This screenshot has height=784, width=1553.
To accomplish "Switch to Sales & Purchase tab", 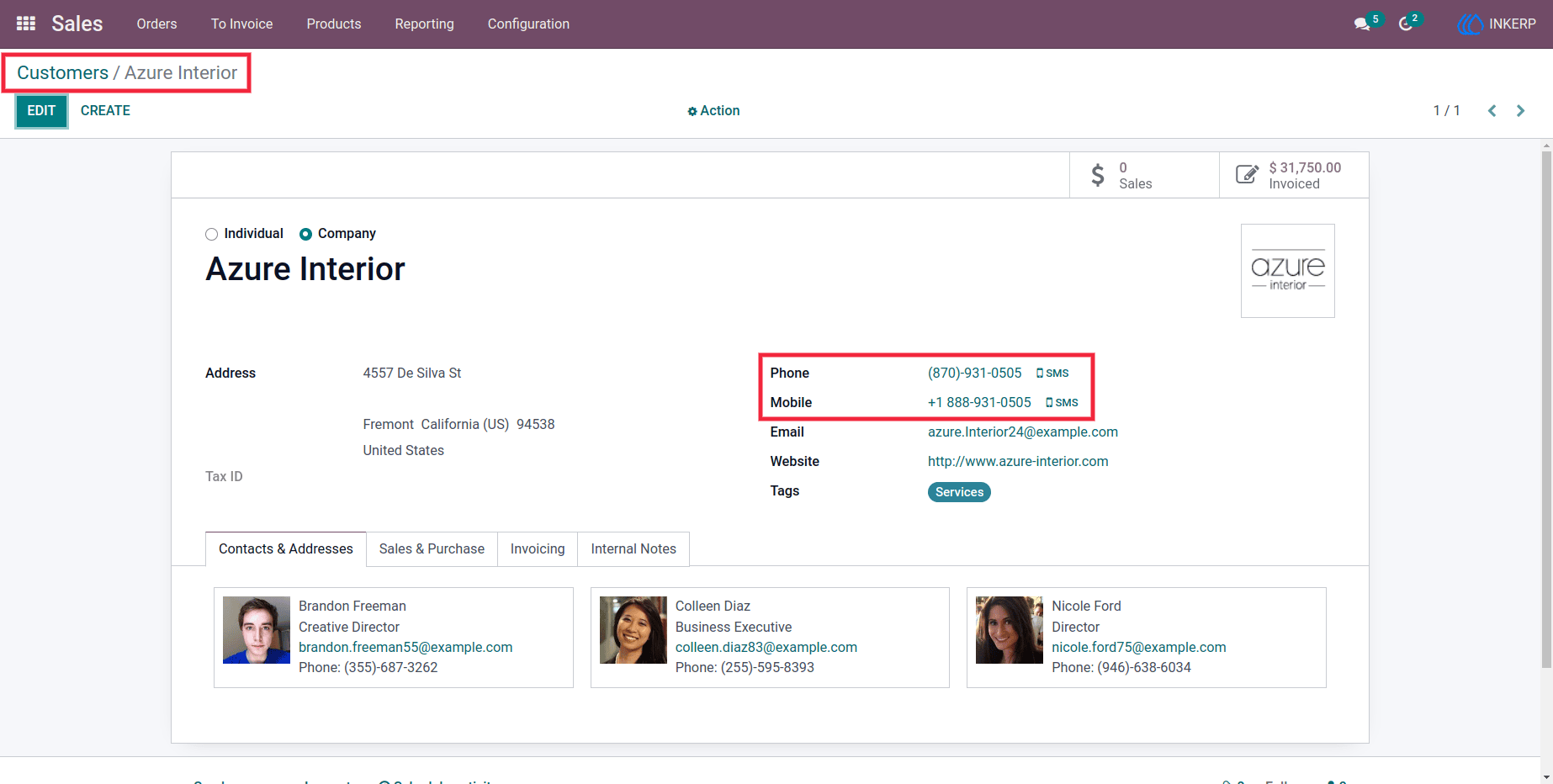I will (432, 548).
